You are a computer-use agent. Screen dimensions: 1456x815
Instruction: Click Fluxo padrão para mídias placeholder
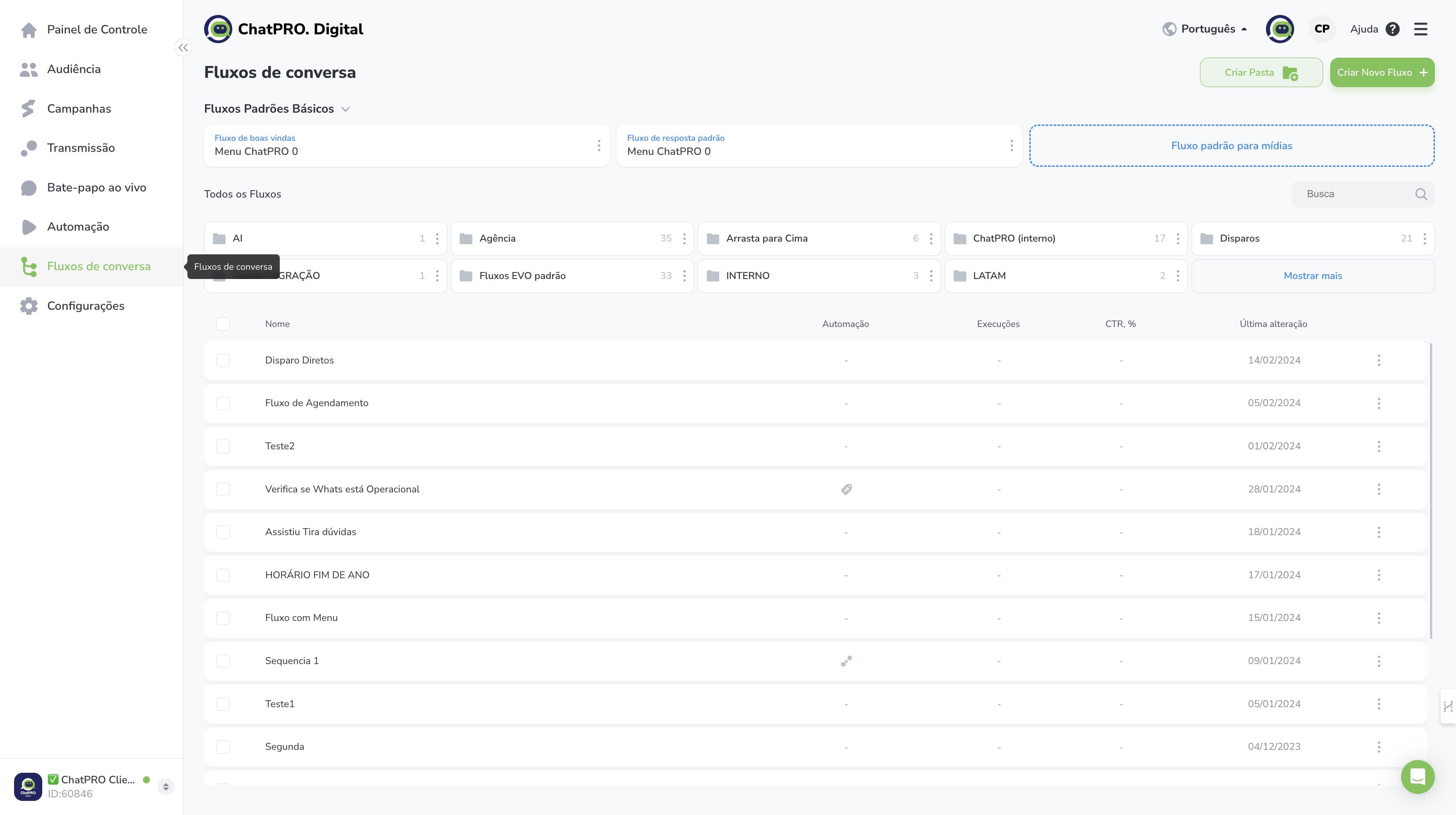click(1232, 146)
